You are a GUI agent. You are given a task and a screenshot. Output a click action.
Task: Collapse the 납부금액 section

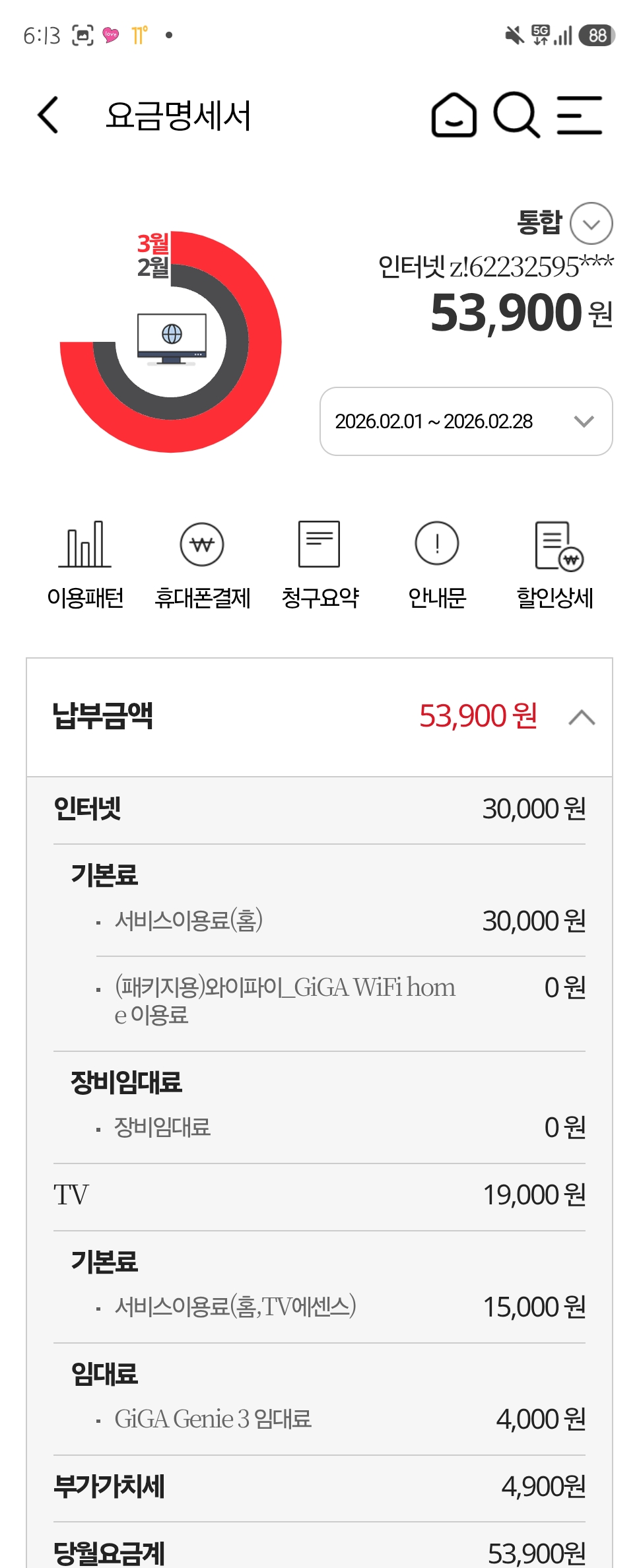point(582,717)
